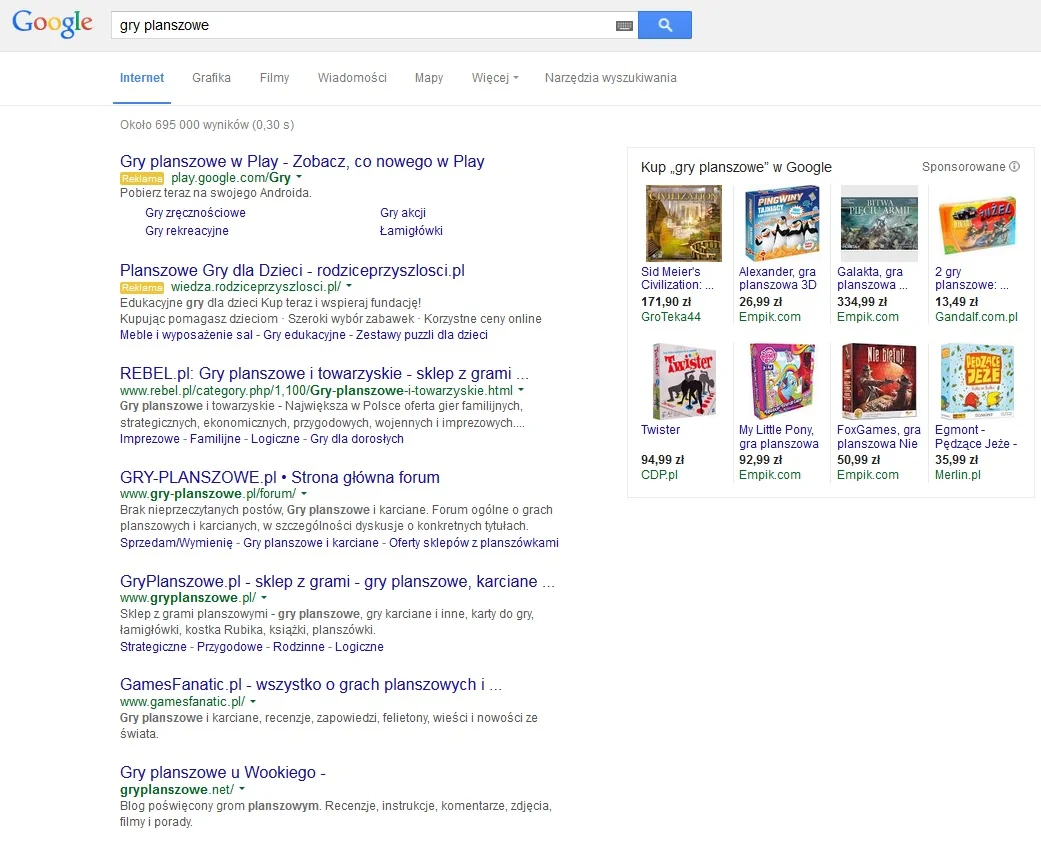
Task: Expand arrow next to play.google.com/Gry
Action: tap(299, 177)
